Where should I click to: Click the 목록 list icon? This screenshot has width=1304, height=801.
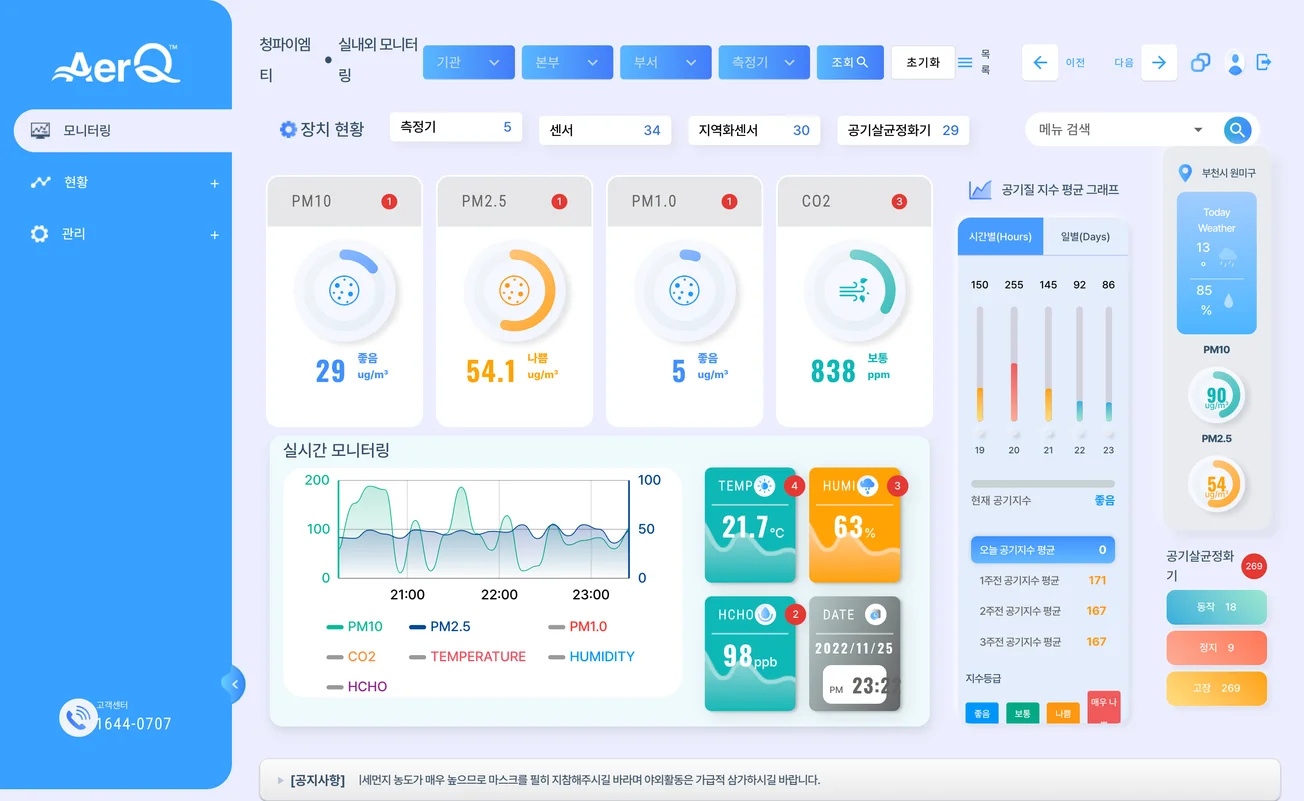click(965, 62)
